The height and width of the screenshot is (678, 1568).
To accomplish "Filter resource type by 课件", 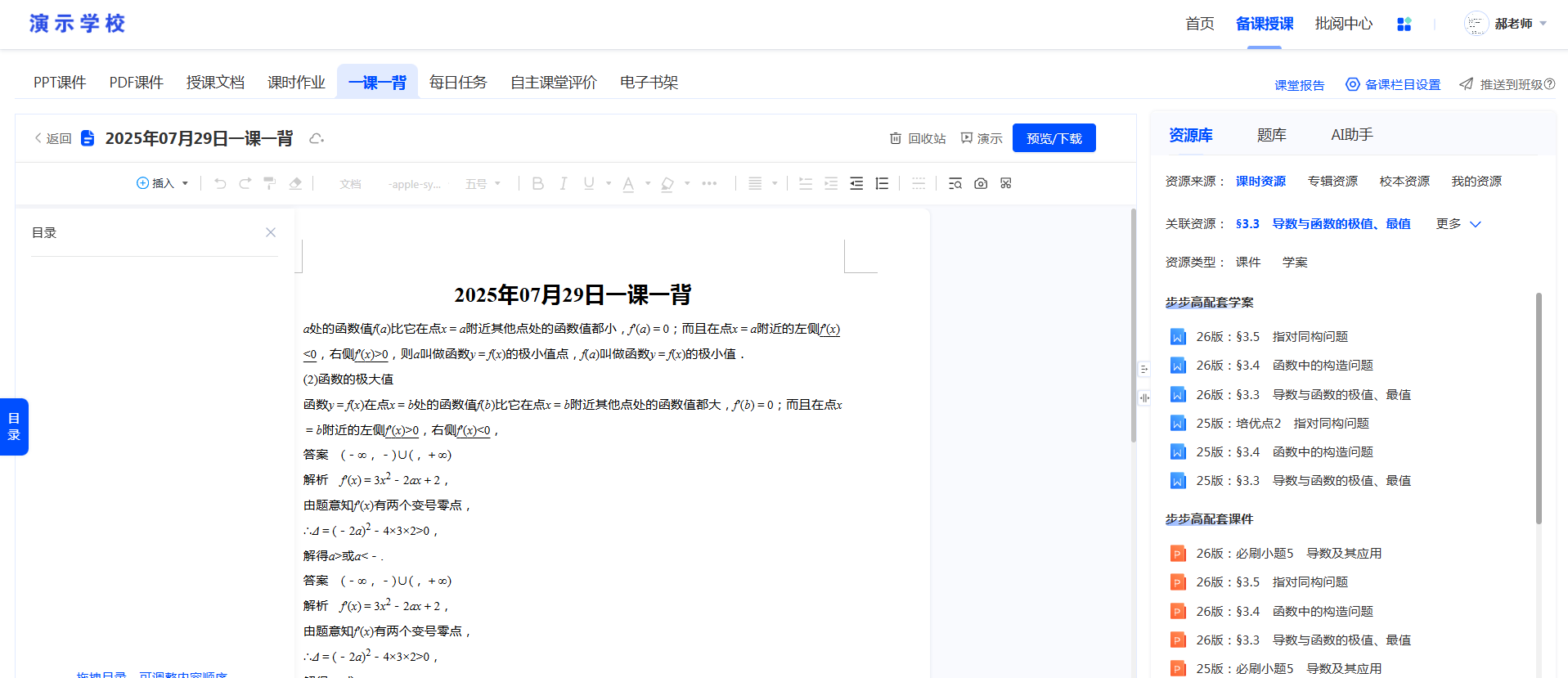I will pyautogui.click(x=1248, y=263).
